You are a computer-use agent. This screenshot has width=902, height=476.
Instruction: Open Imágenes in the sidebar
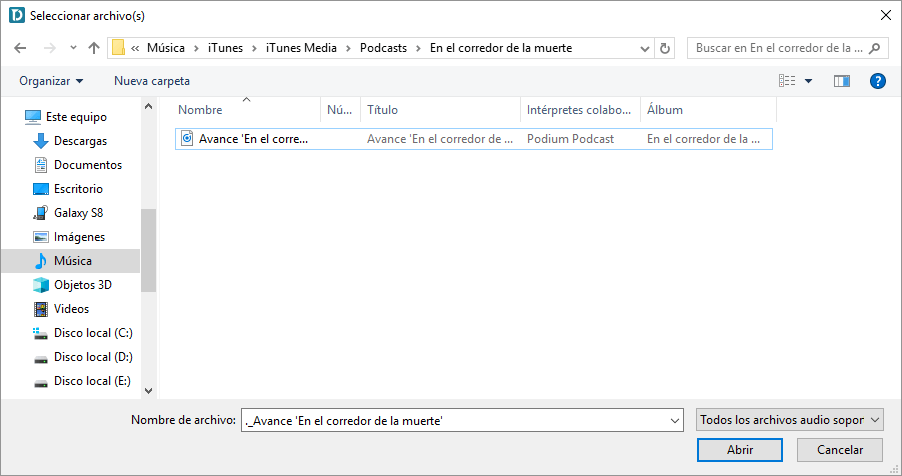(79, 237)
